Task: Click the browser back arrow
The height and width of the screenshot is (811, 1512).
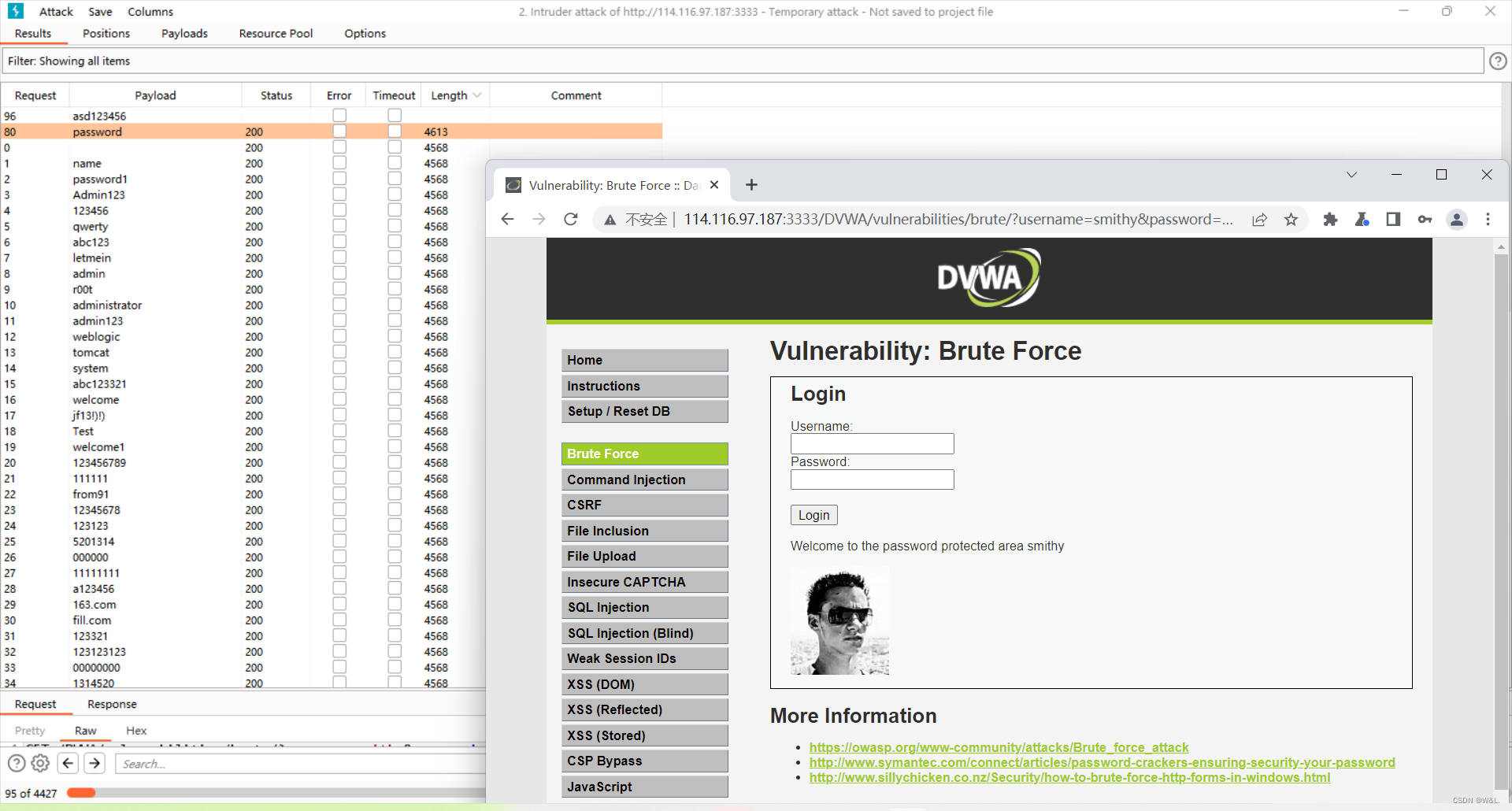Action: point(507,219)
